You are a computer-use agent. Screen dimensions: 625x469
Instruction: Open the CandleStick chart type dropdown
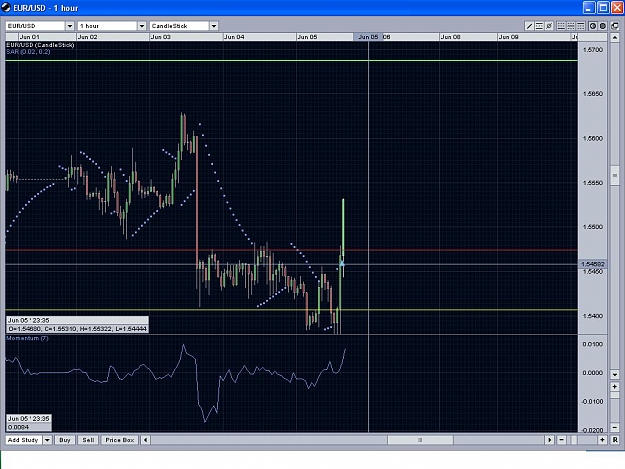tap(214, 26)
